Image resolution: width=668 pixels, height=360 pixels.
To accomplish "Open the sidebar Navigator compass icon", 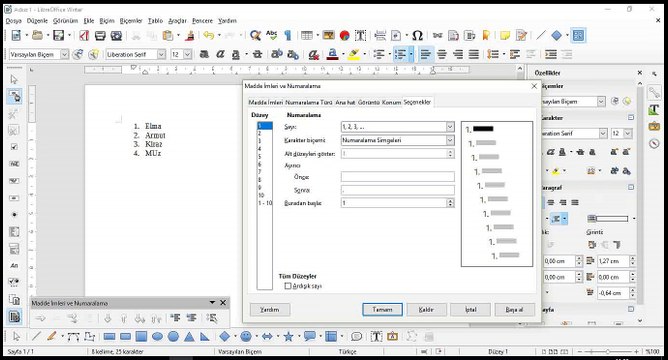I will (654, 144).
